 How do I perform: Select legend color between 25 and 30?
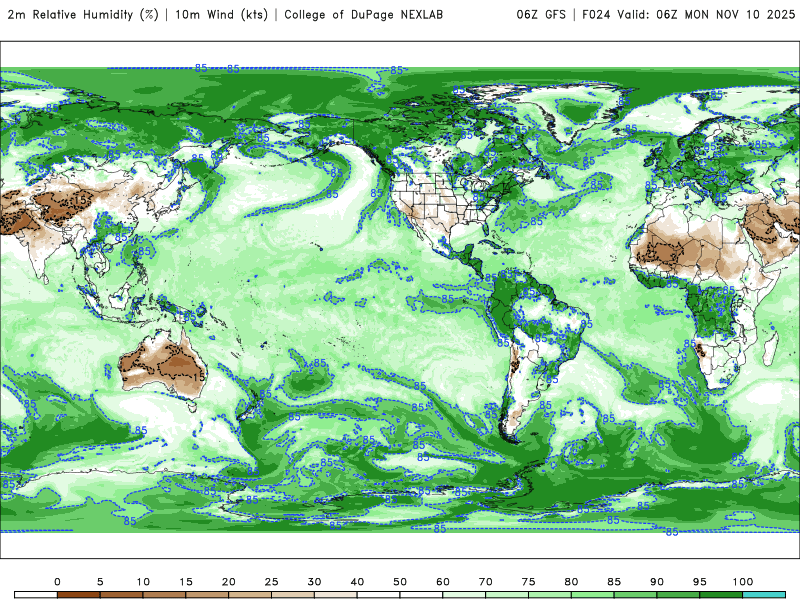[x=293, y=595]
